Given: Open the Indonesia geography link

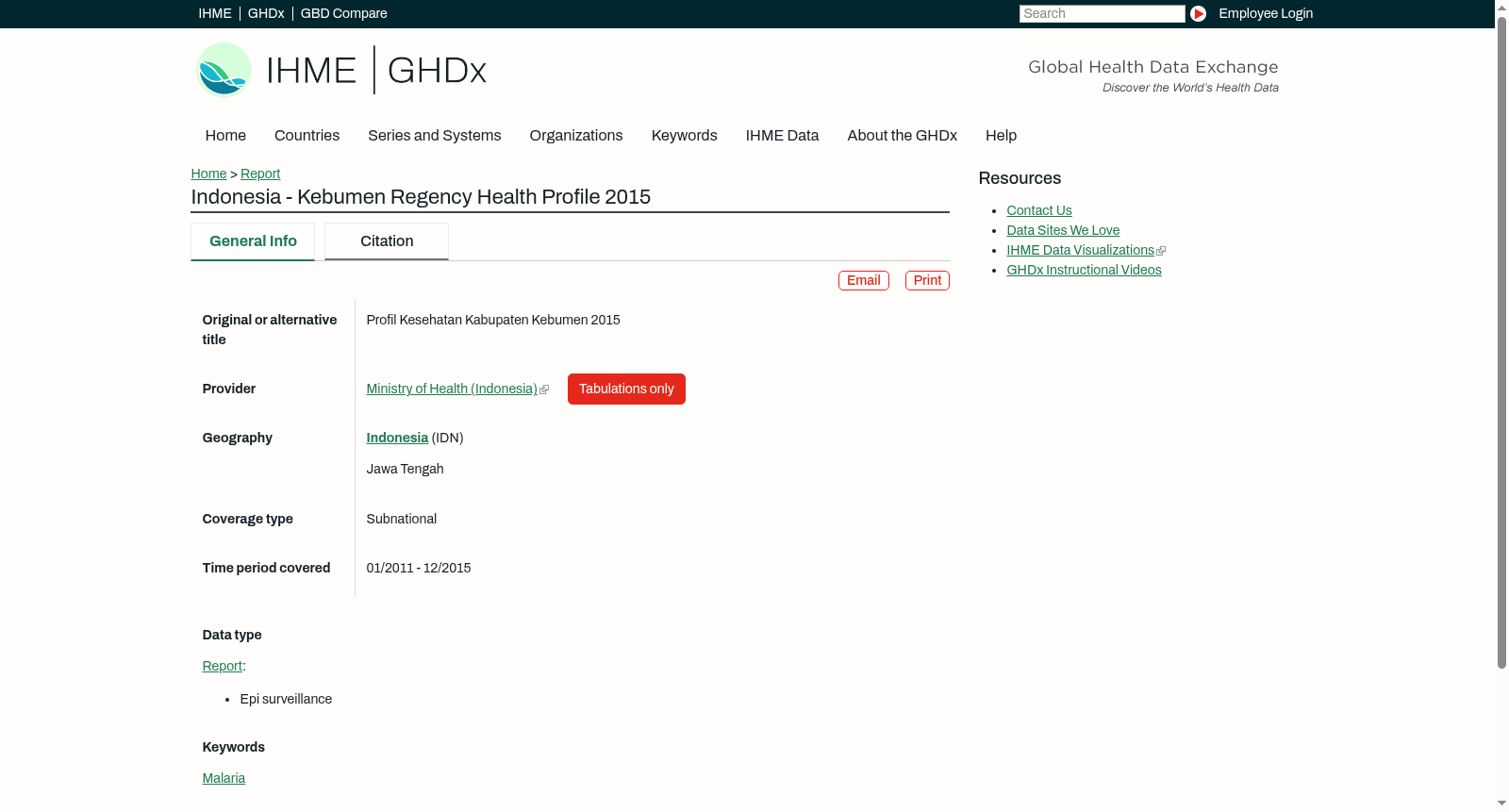Looking at the screenshot, I should pos(397,438).
